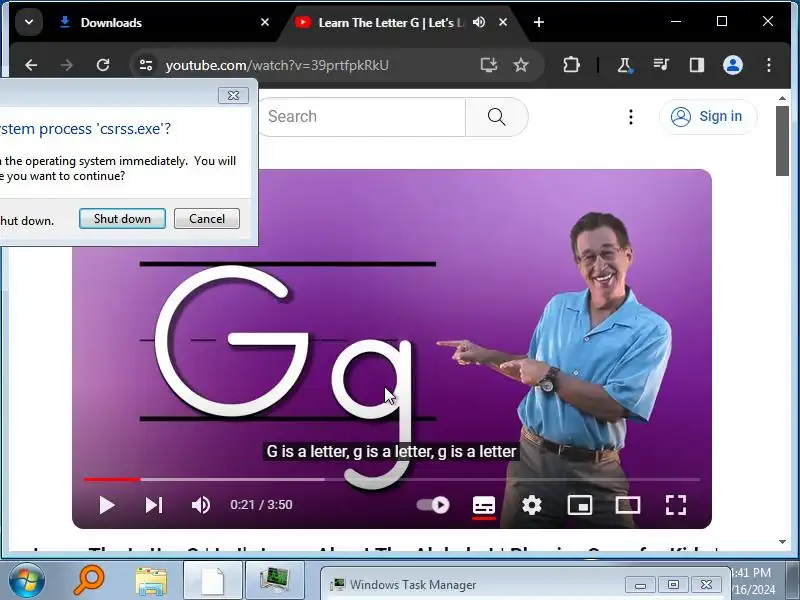This screenshot has height=600, width=800.
Task: Enable miniplayer mode
Action: coord(580,505)
